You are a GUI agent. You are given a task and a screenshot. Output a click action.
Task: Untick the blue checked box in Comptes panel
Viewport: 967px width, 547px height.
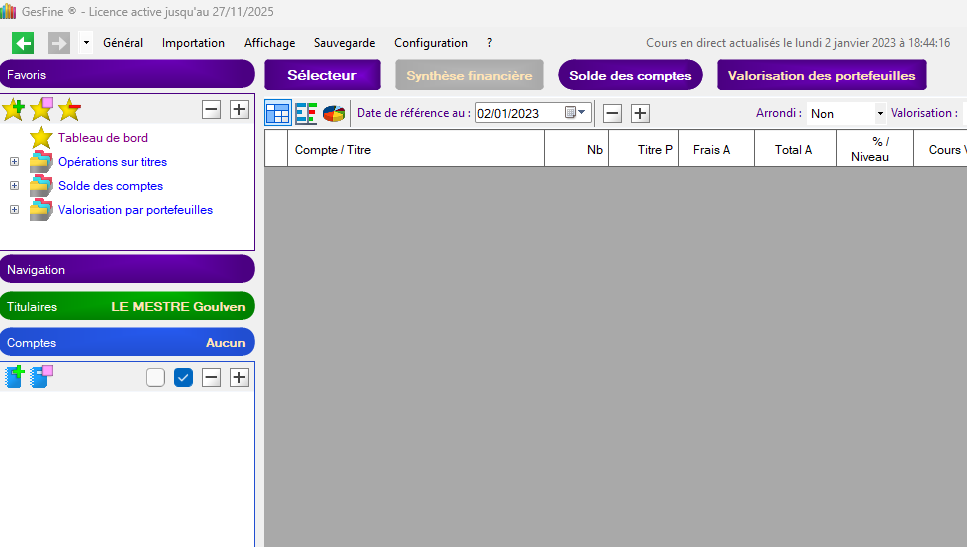tap(183, 377)
